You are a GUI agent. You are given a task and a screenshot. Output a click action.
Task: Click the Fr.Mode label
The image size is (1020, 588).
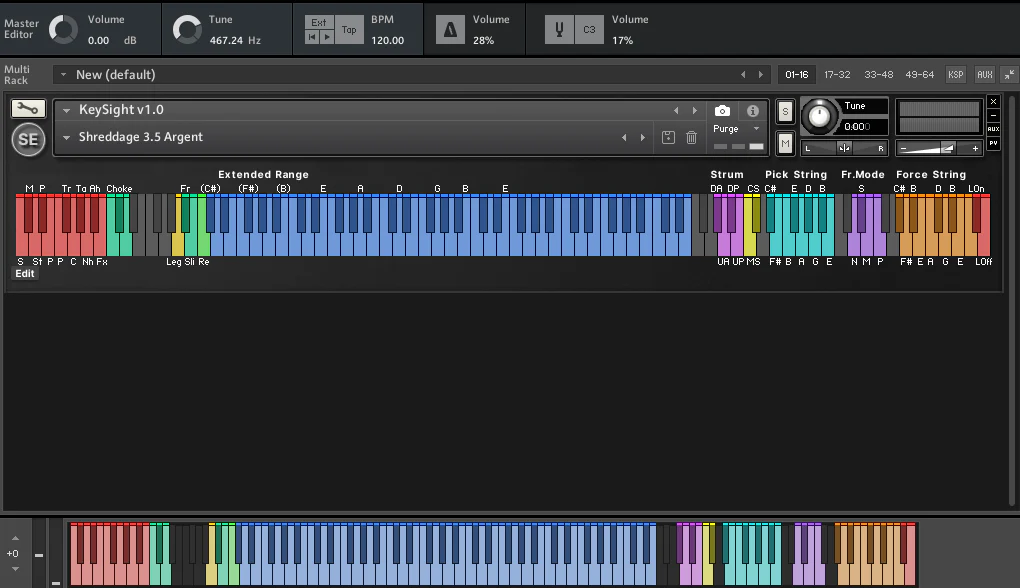coord(863,174)
